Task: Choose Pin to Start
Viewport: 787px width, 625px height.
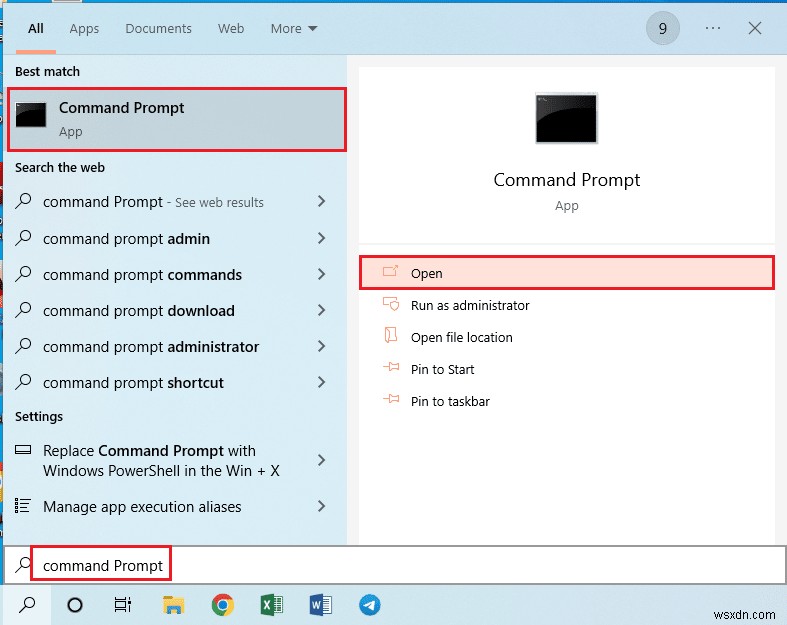Action: point(567,369)
